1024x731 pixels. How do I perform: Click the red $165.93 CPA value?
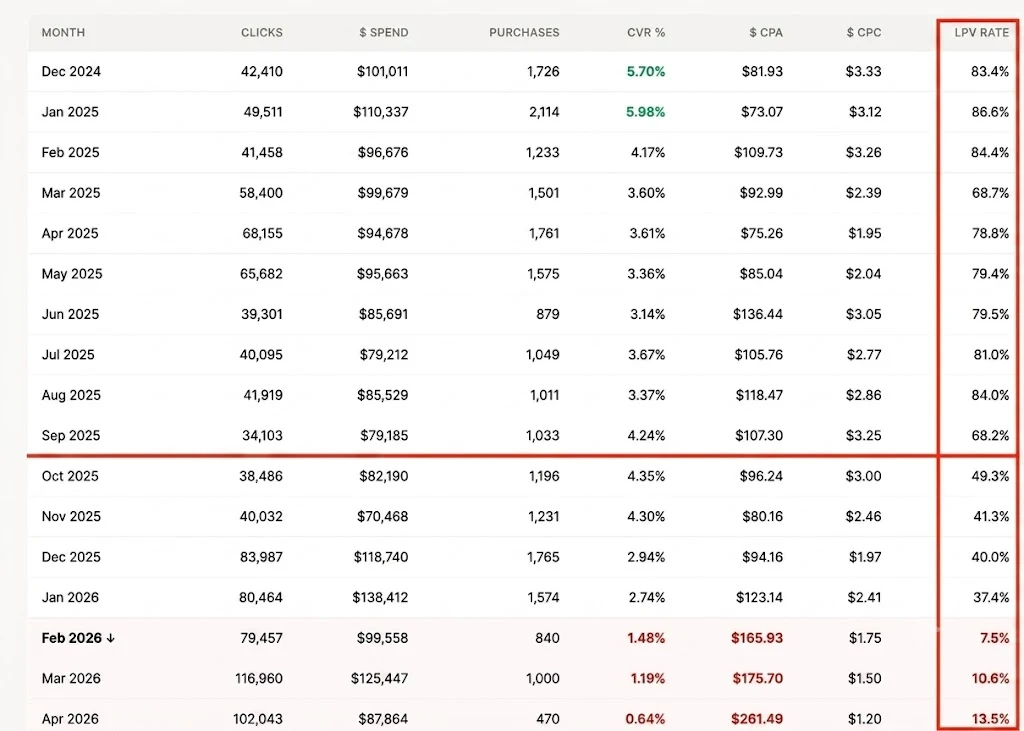coord(757,638)
